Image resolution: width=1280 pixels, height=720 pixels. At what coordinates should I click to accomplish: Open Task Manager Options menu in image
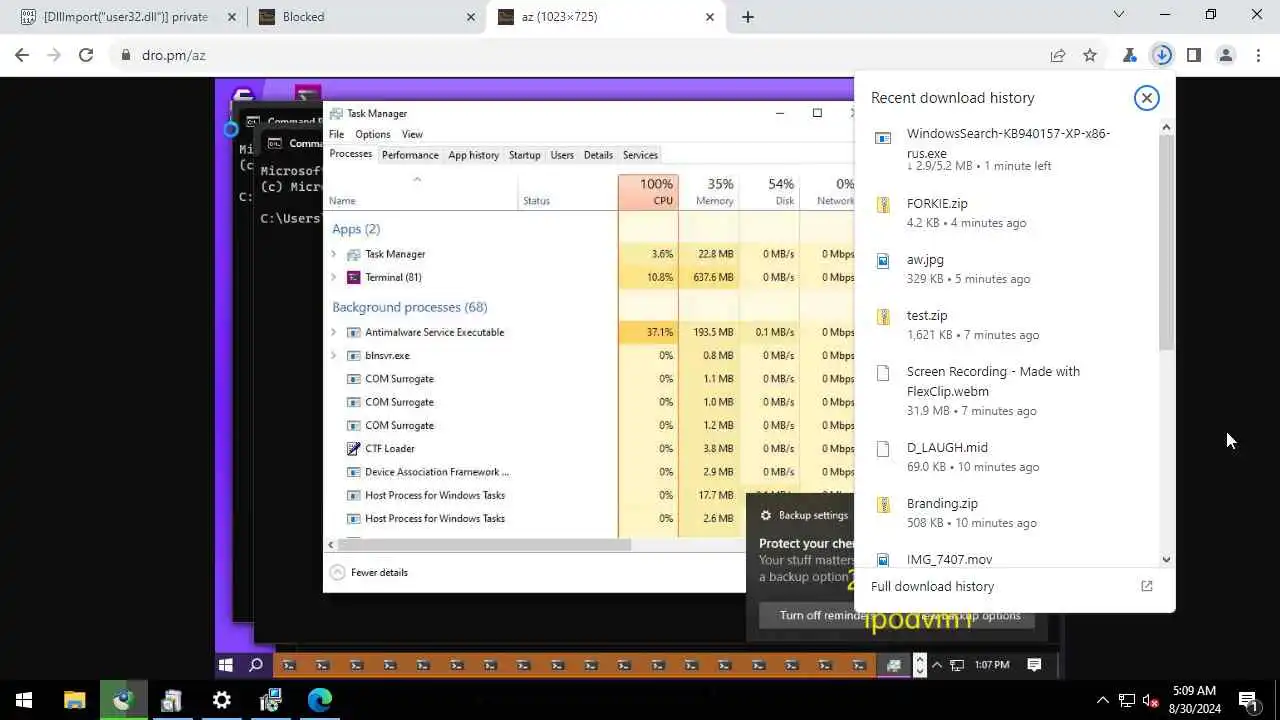point(372,134)
